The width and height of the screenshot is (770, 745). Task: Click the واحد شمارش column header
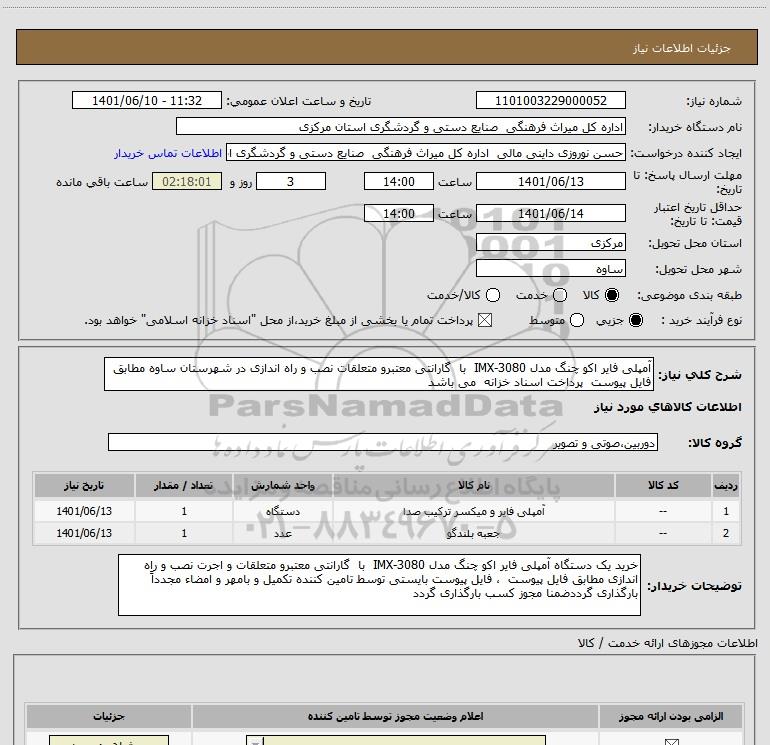pyautogui.click(x=283, y=486)
